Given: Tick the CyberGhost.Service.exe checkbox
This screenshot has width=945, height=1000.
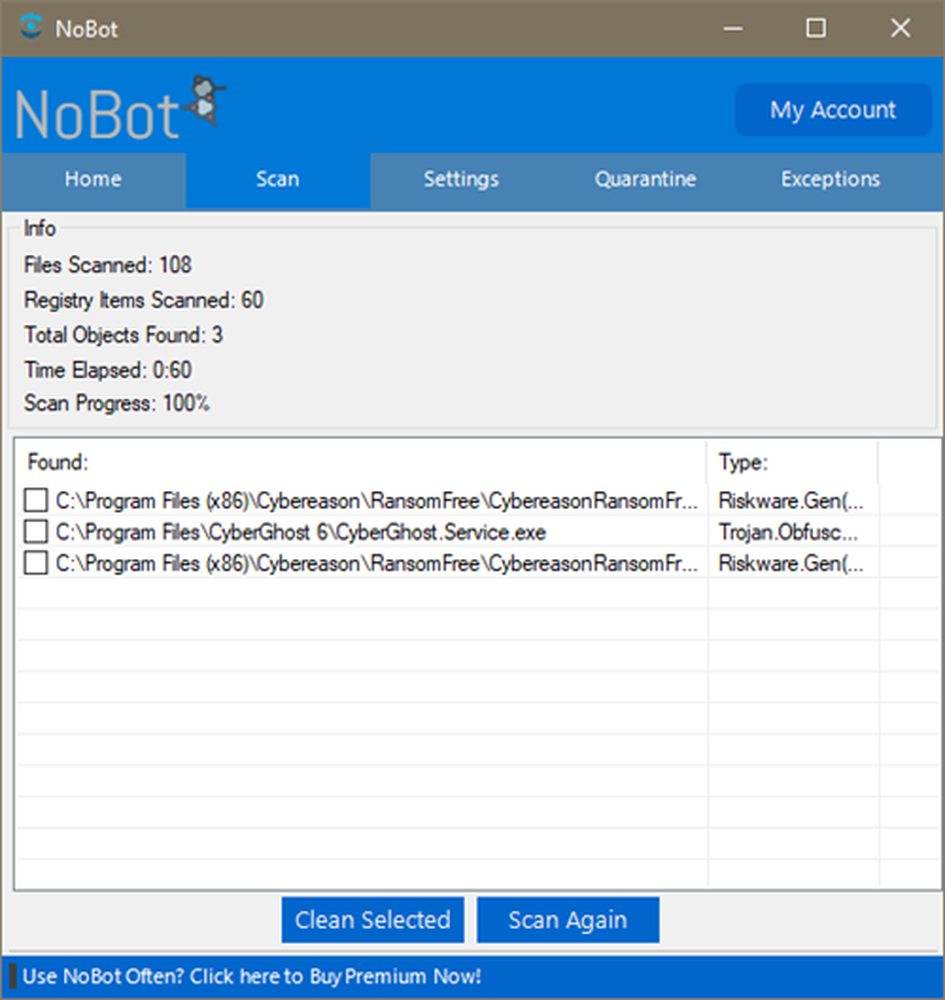Looking at the screenshot, I should [x=36, y=532].
